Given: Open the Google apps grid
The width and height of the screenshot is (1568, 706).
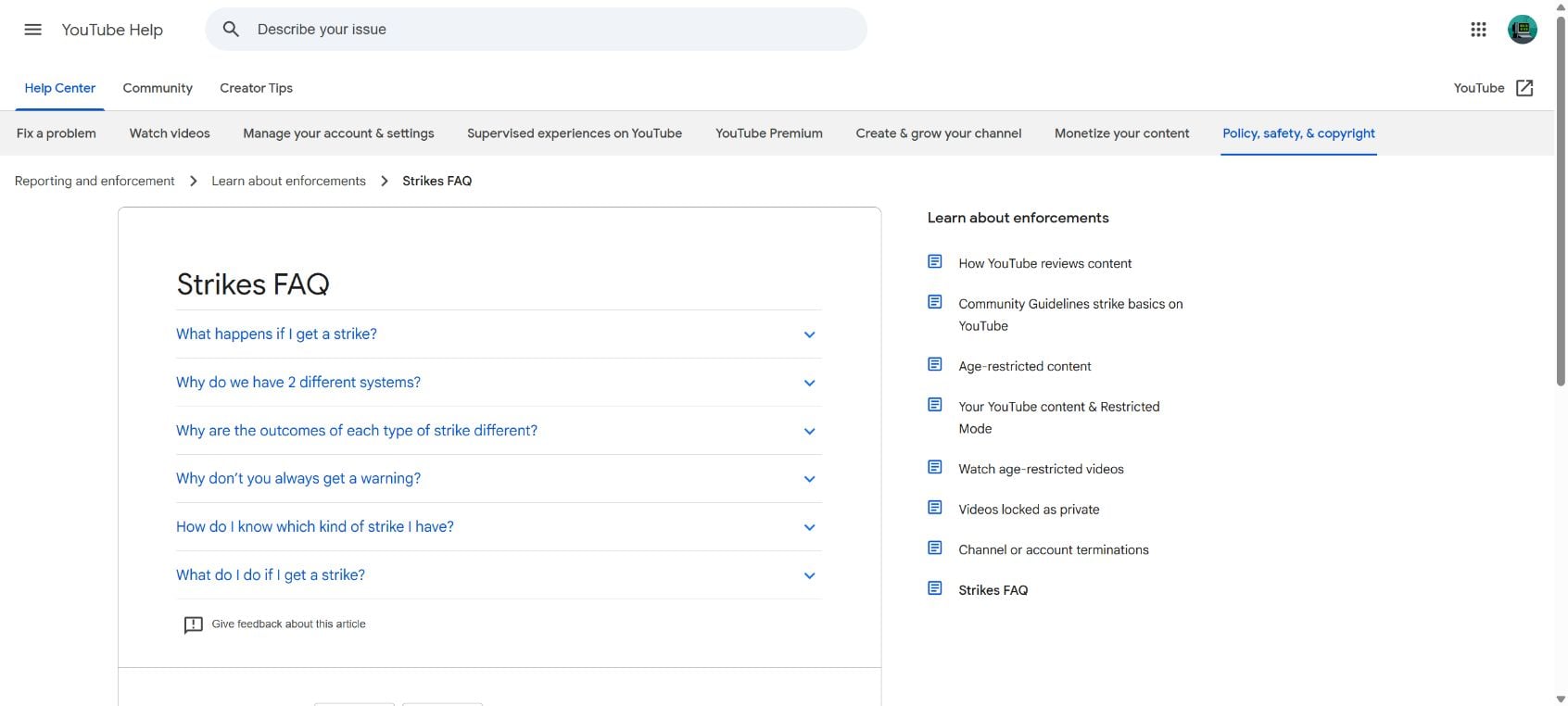Looking at the screenshot, I should coord(1478,30).
